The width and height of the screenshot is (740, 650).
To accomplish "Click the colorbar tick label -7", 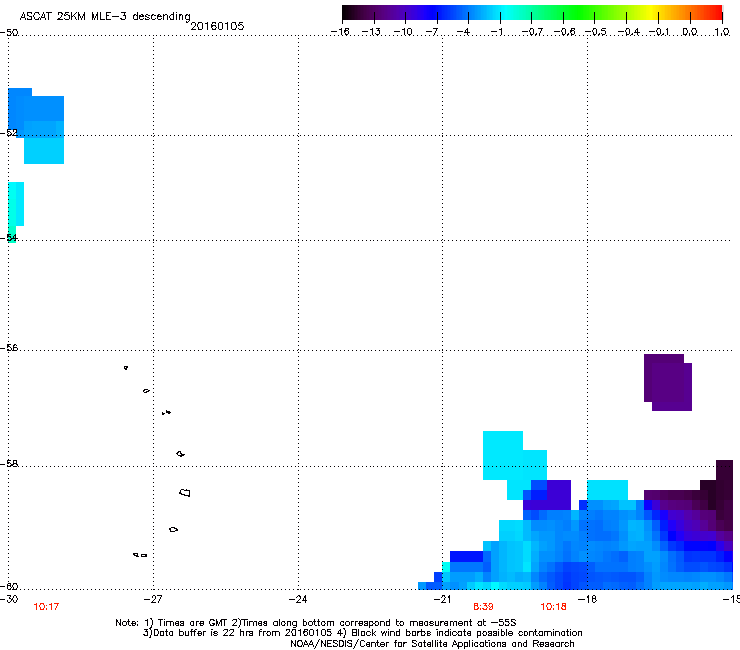I will [x=431, y=32].
